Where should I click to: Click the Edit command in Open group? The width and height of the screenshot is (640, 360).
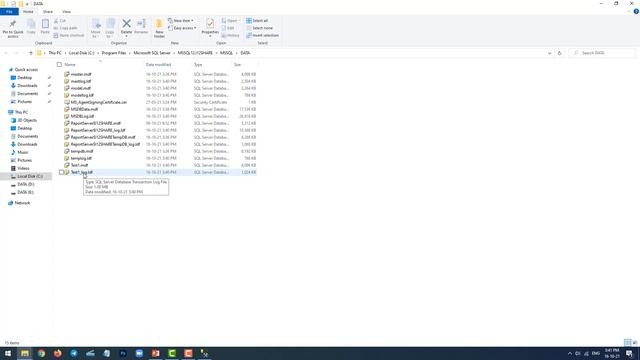pos(229,28)
